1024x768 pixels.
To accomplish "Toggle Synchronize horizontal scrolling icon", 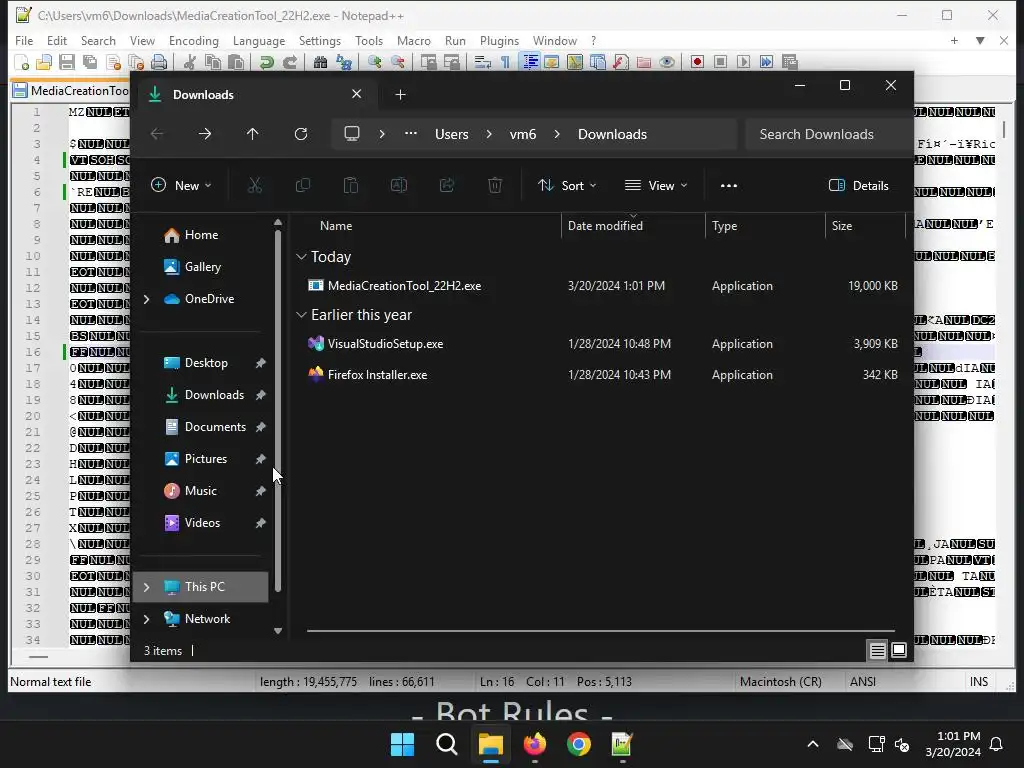I will (x=451, y=62).
